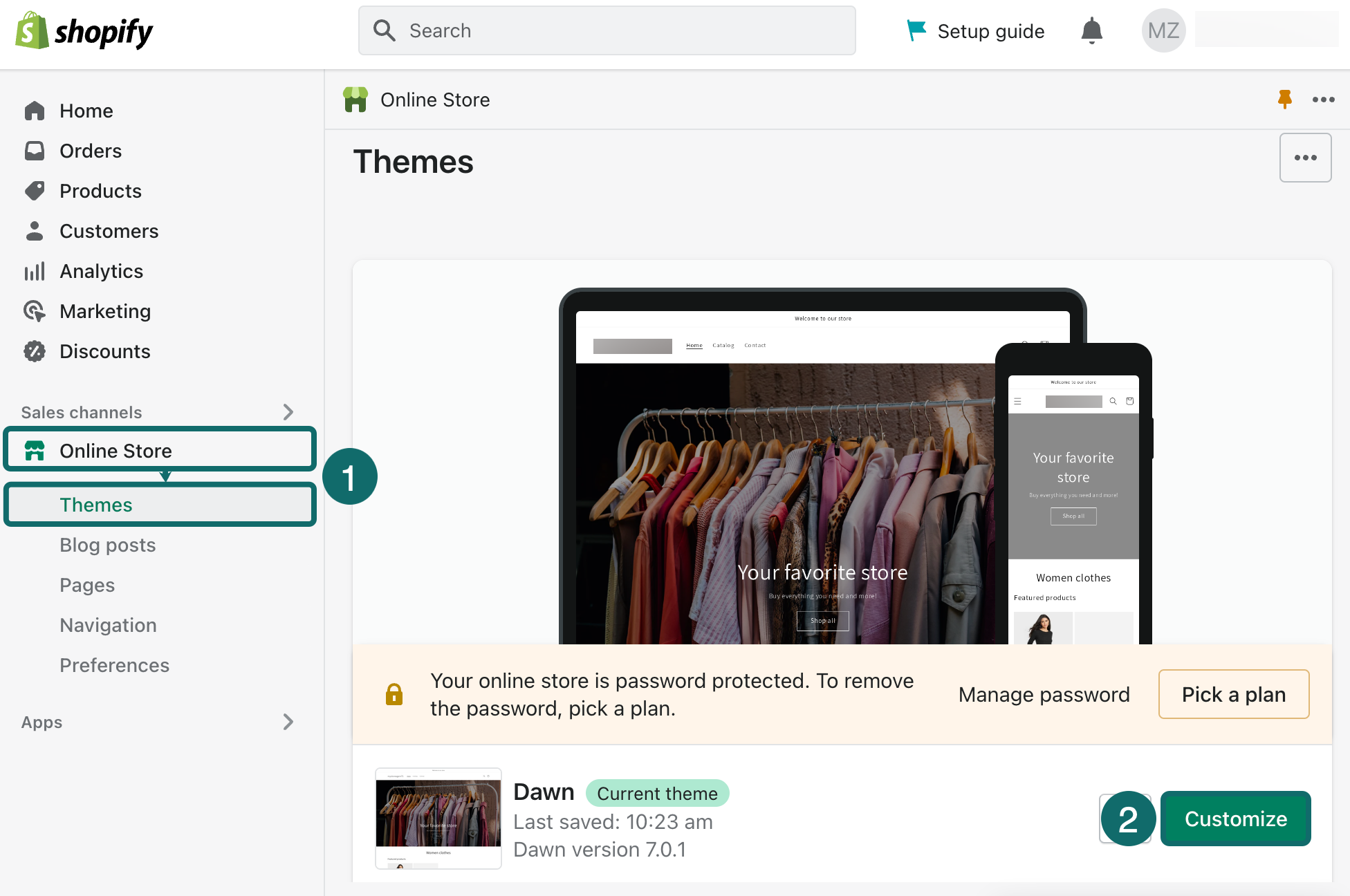
Task: Click the Products tag icon
Action: (35, 191)
